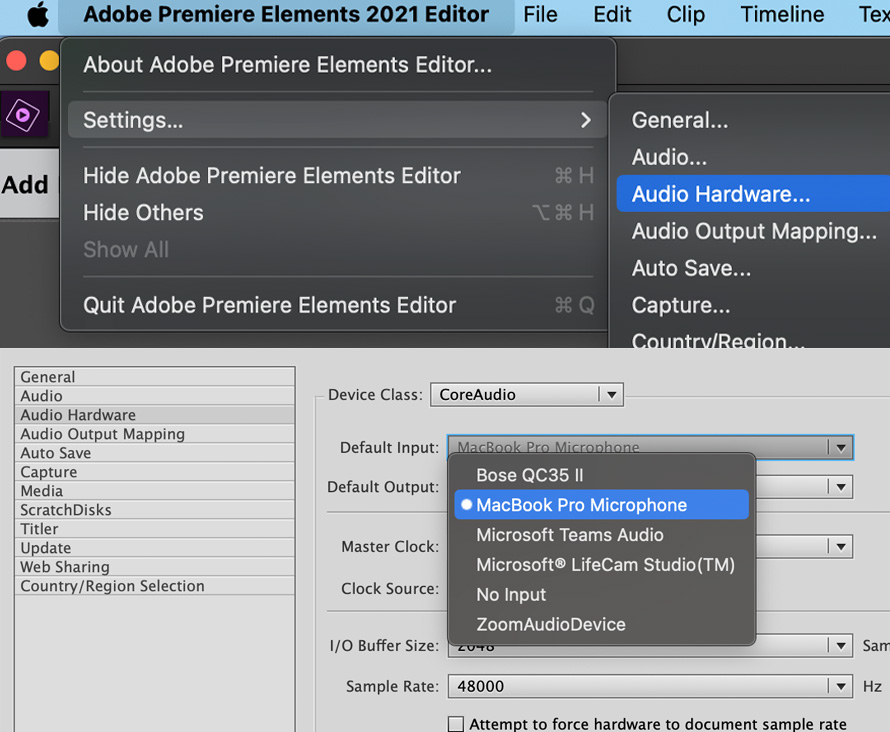890x732 pixels.
Task: Open the Apple menu
Action: 38,14
